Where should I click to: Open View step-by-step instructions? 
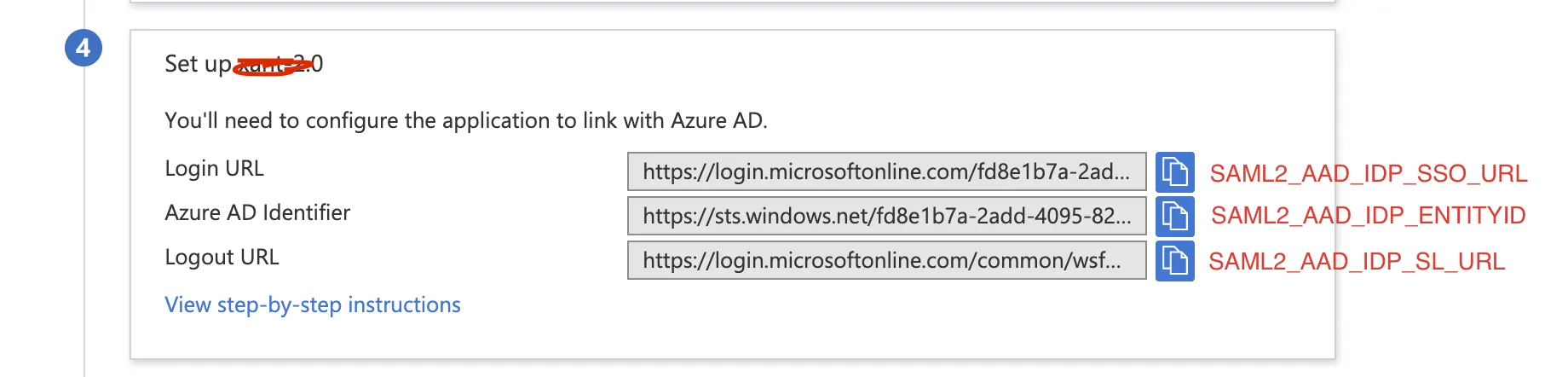312,305
